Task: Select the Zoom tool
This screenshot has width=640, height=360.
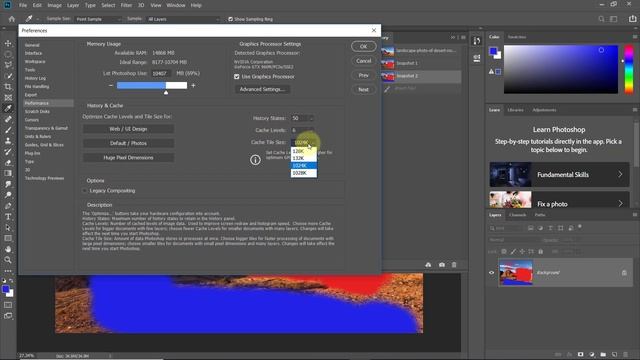Action: 8,260
